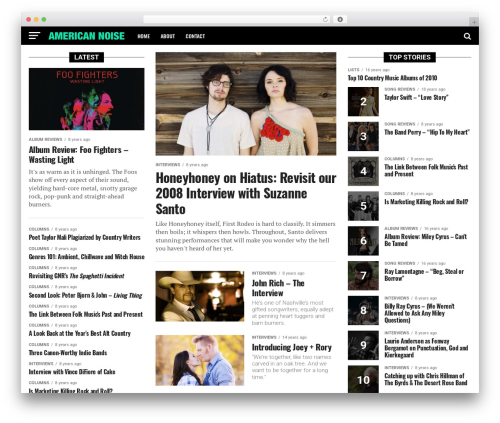Click the American Noise logo
This screenshot has height=423, width=500.
pos(87,36)
